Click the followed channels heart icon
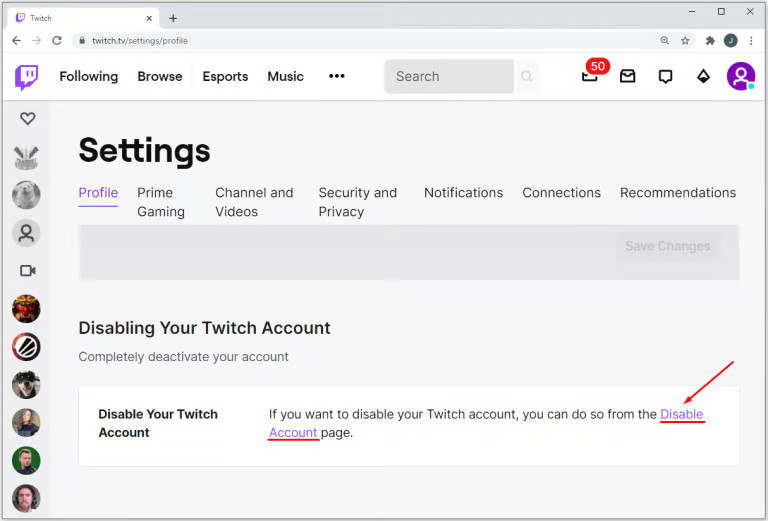 27,118
